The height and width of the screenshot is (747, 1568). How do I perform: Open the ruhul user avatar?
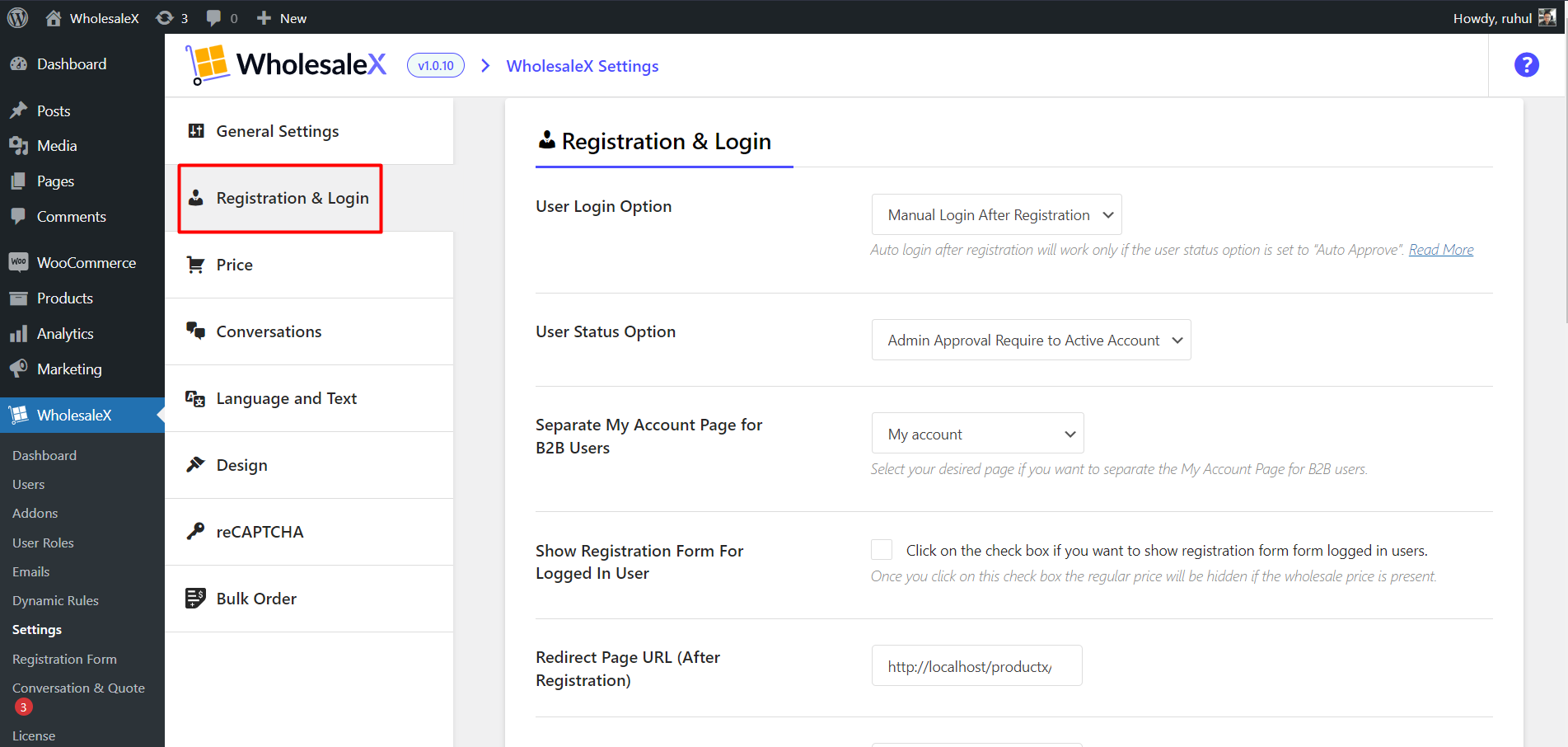pyautogui.click(x=1547, y=17)
